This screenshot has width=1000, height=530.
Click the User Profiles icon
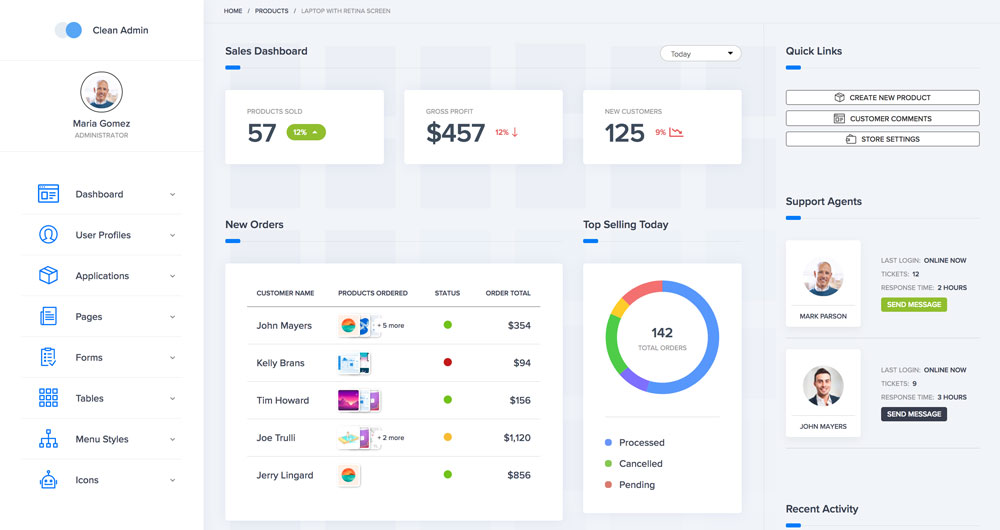pyautogui.click(x=48, y=235)
